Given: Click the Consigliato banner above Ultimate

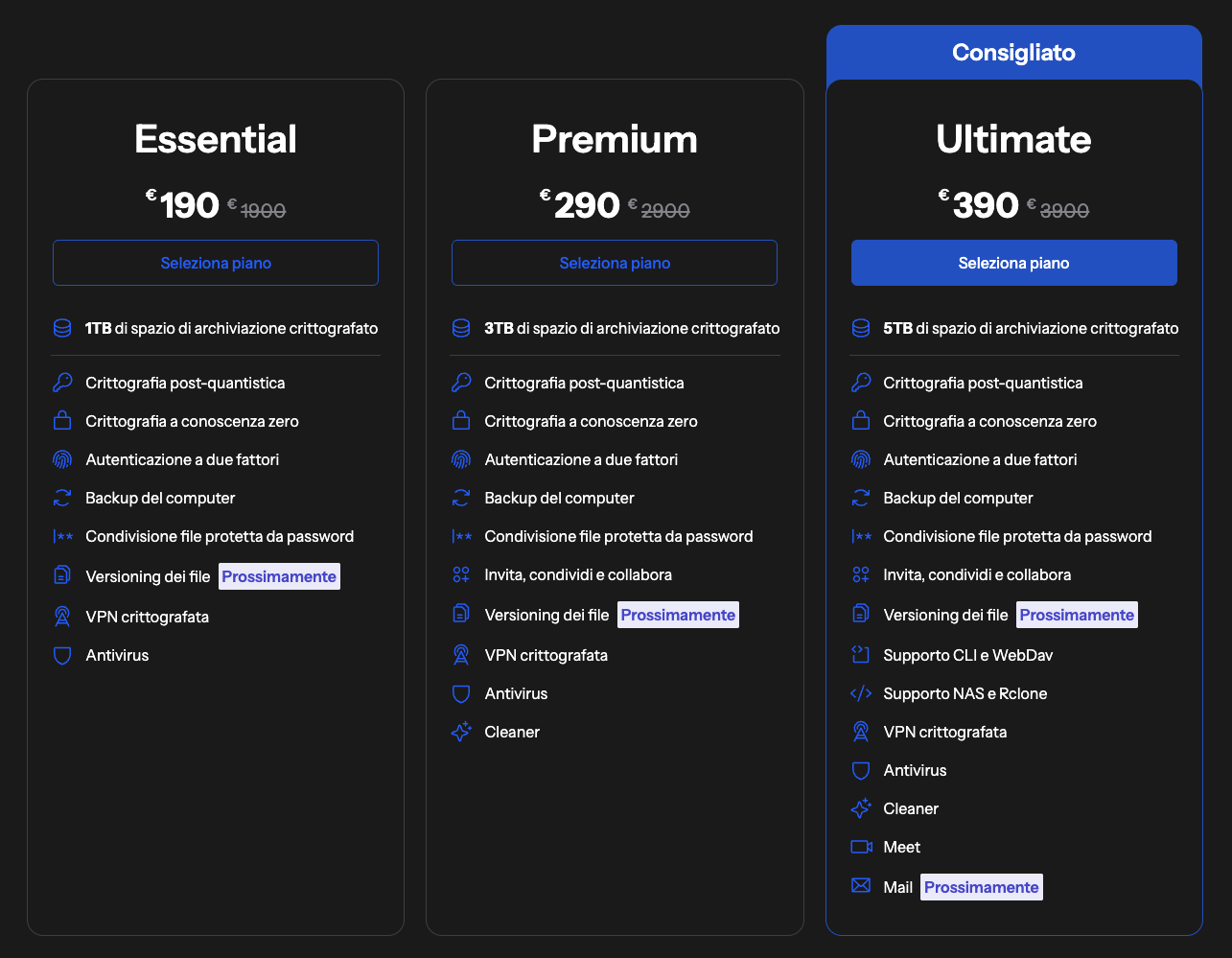Looking at the screenshot, I should [x=1013, y=53].
